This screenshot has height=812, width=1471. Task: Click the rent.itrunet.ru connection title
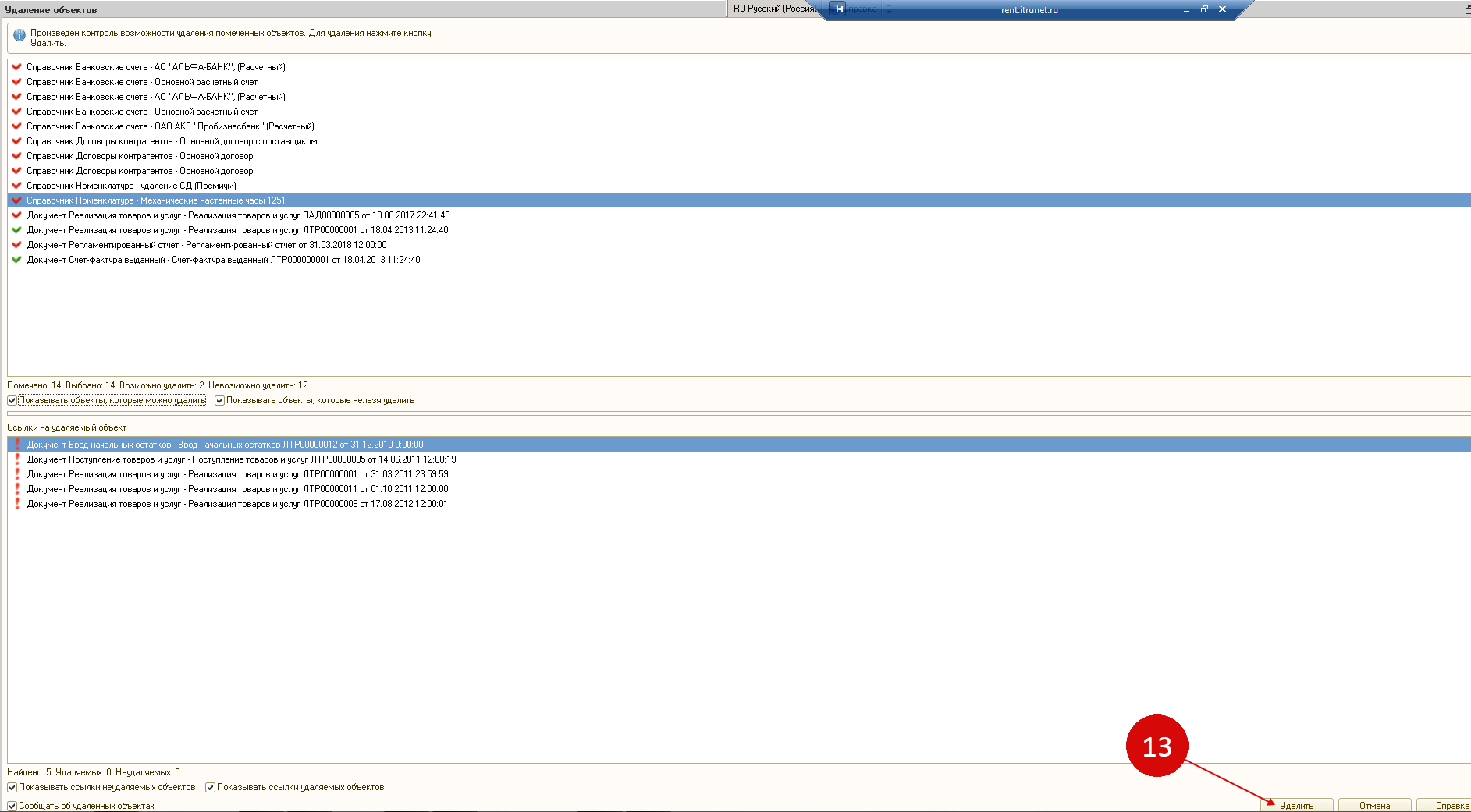point(1029,10)
